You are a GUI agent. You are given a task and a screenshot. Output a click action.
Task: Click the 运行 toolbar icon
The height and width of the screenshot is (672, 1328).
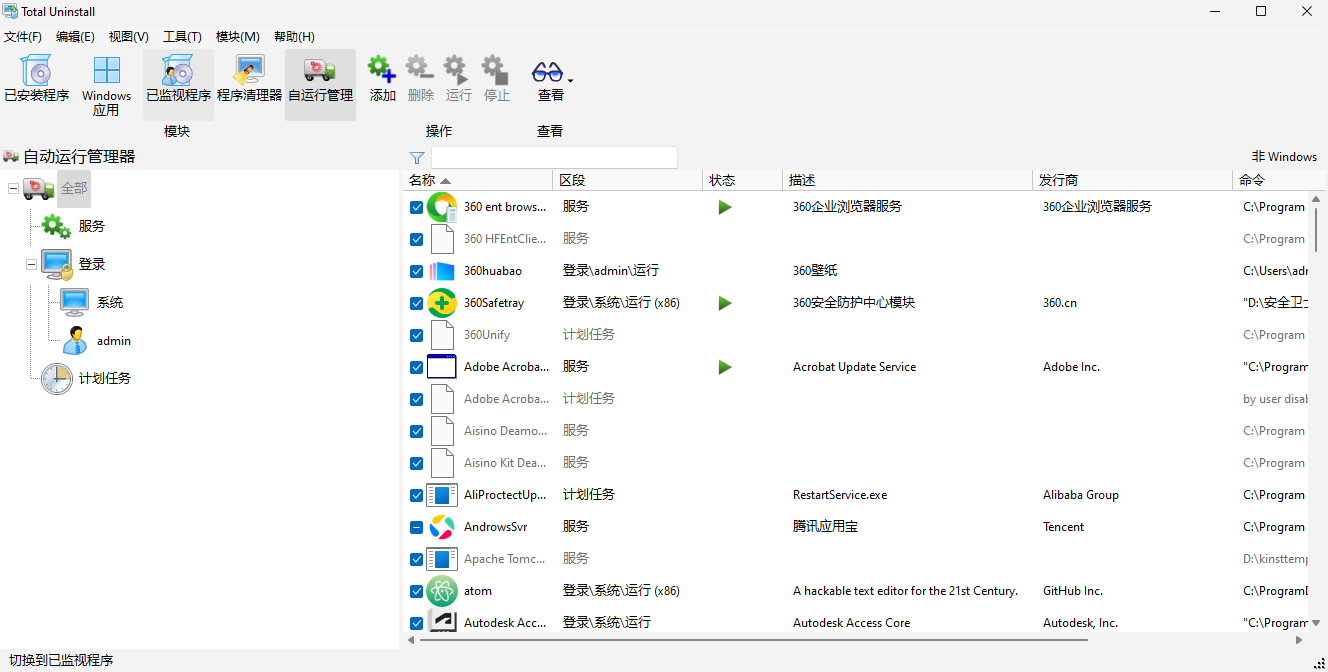click(x=458, y=70)
